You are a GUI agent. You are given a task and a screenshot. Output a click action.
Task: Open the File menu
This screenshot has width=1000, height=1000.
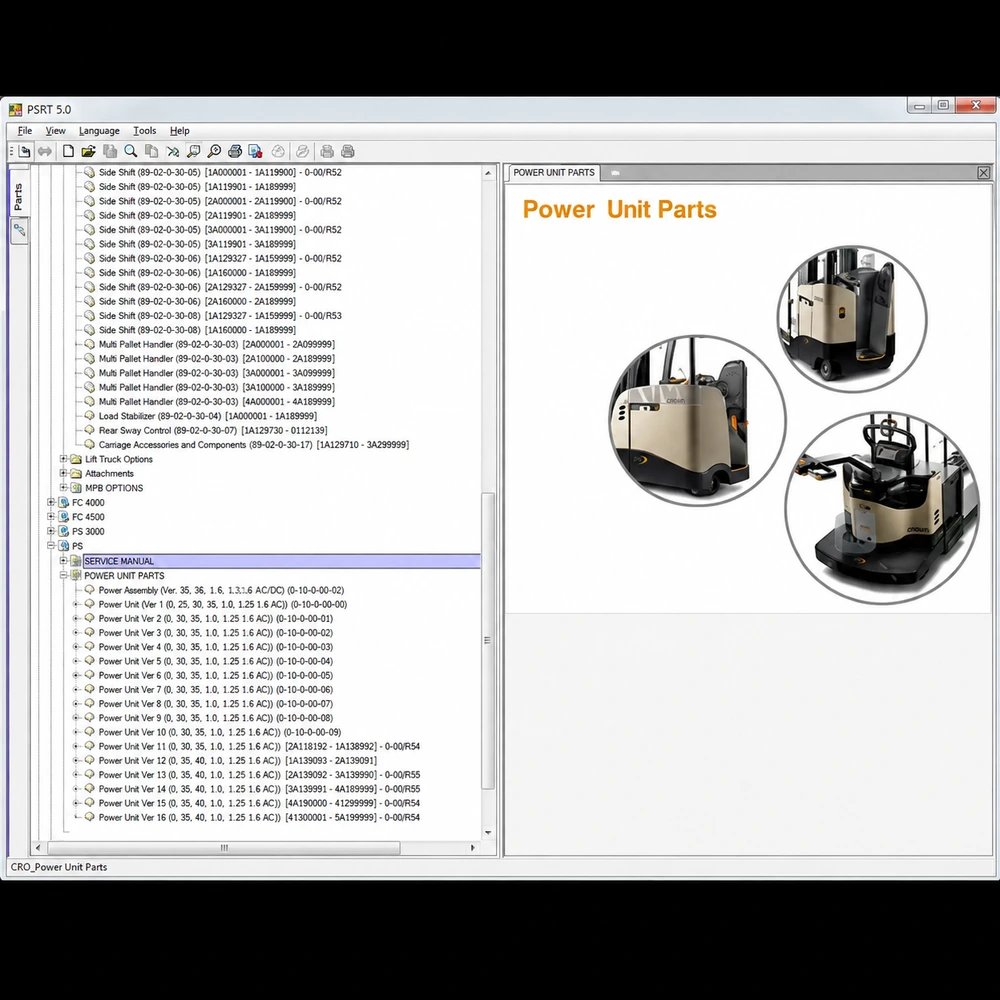pyautogui.click(x=25, y=131)
